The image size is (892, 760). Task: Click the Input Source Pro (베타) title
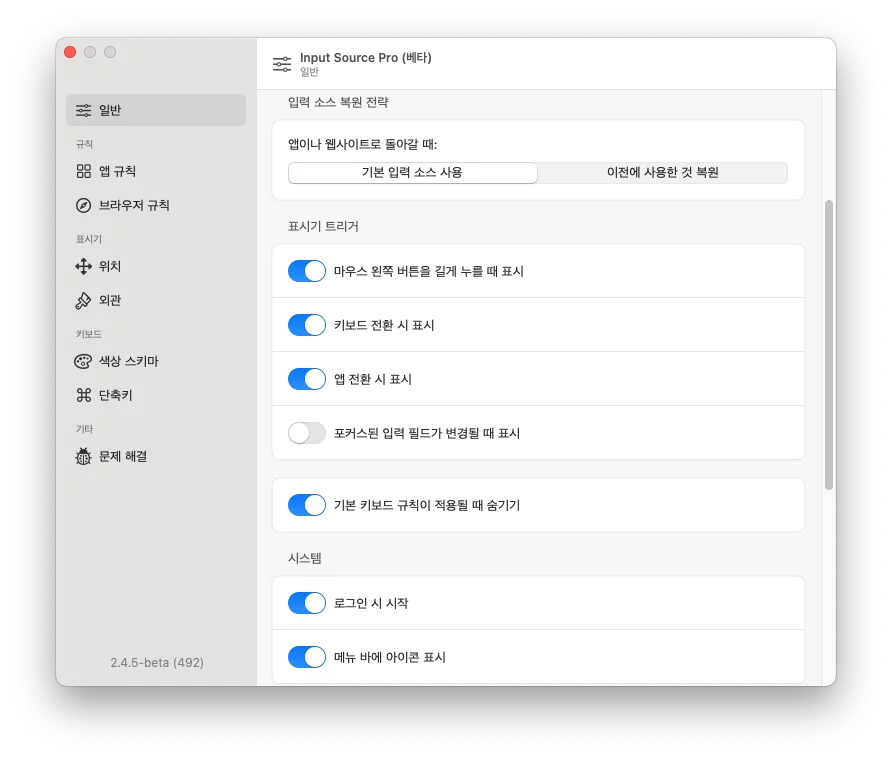tap(366, 58)
